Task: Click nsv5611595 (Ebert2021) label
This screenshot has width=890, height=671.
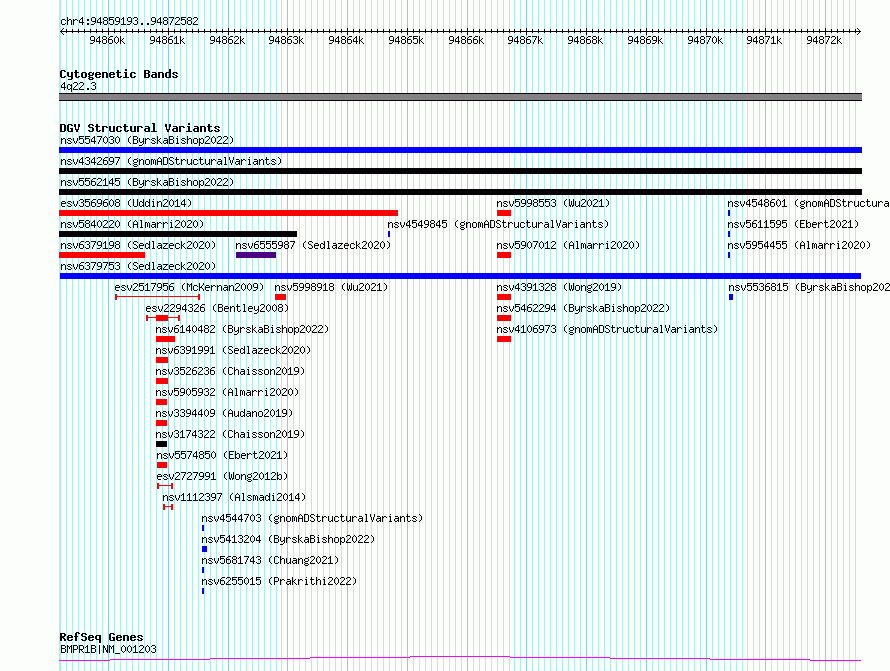Action: point(793,224)
